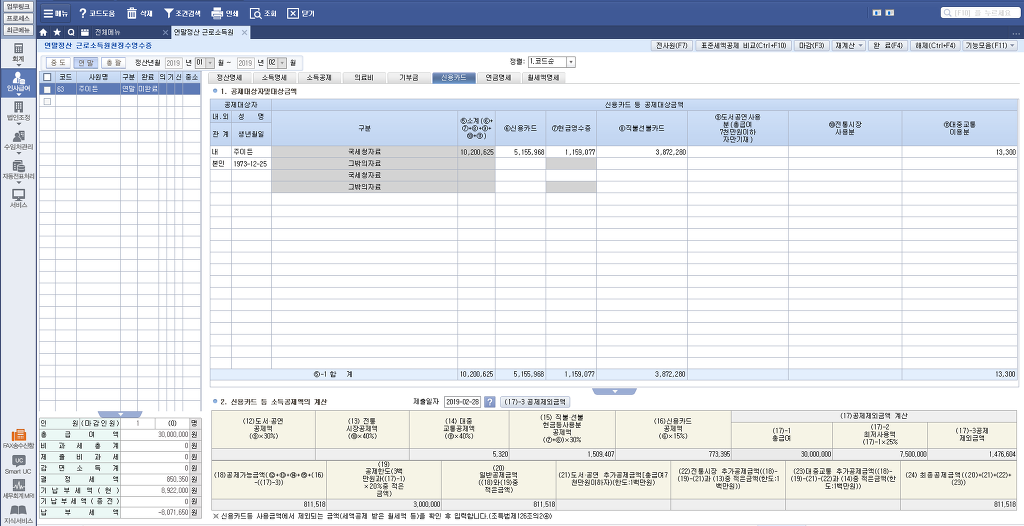Click the 조회 lookup icon
Image resolution: width=1024 pixels, height=526 pixels.
tap(263, 13)
